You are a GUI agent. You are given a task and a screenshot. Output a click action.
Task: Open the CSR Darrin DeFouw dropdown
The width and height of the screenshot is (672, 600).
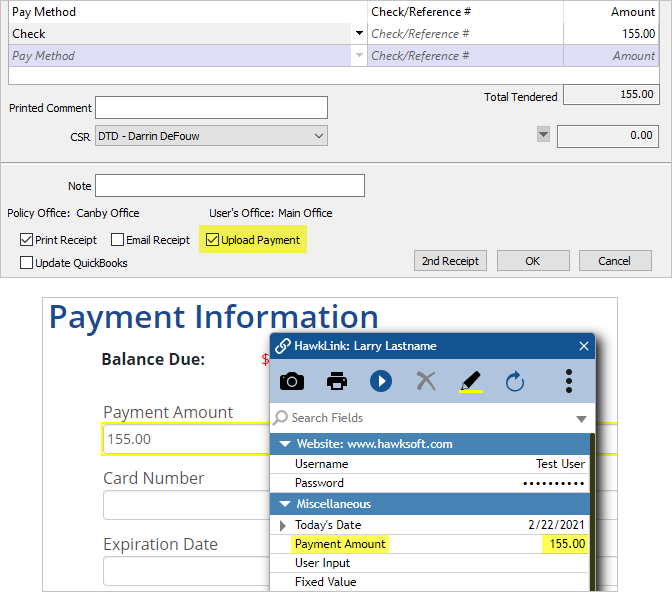pos(319,136)
